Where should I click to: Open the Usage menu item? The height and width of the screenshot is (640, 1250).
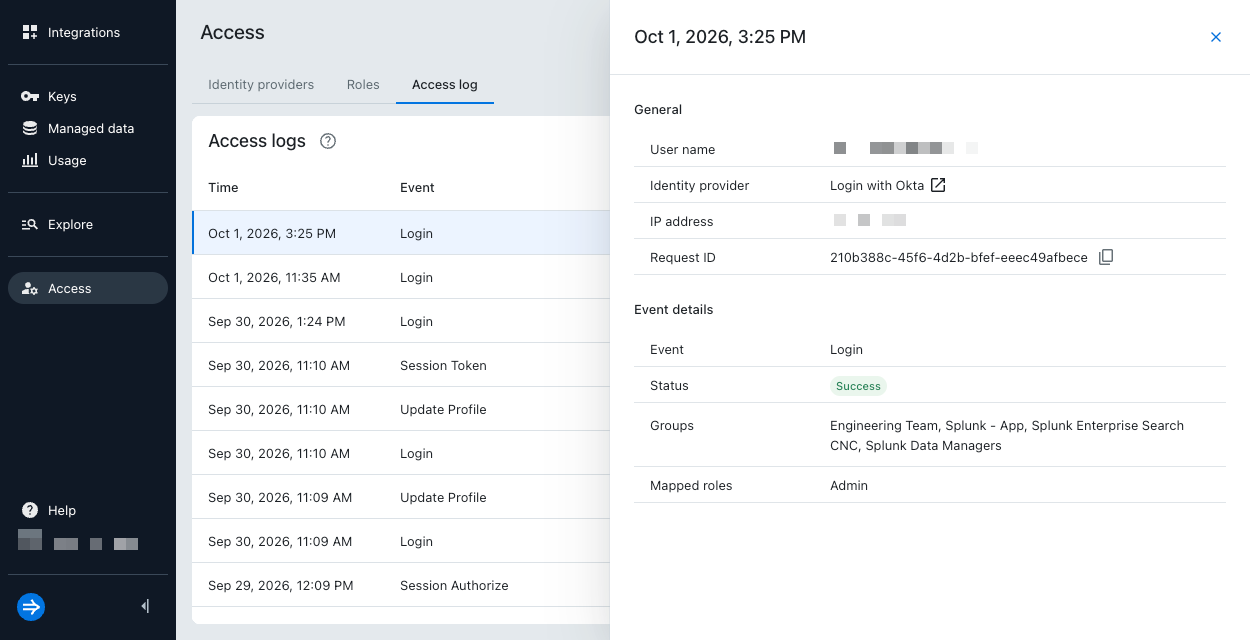(x=88, y=160)
